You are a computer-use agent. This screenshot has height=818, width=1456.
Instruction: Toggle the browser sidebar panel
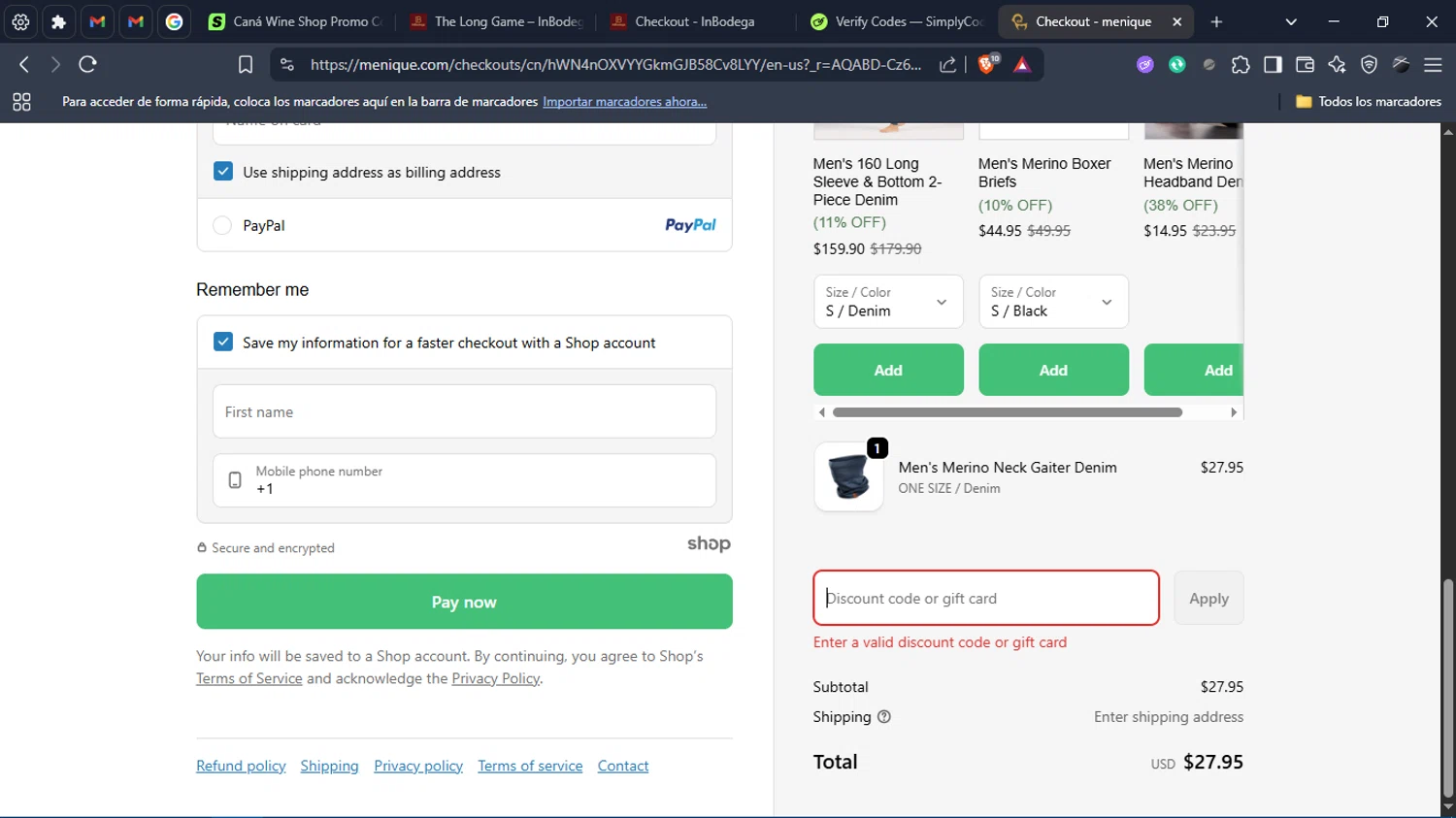click(1273, 64)
